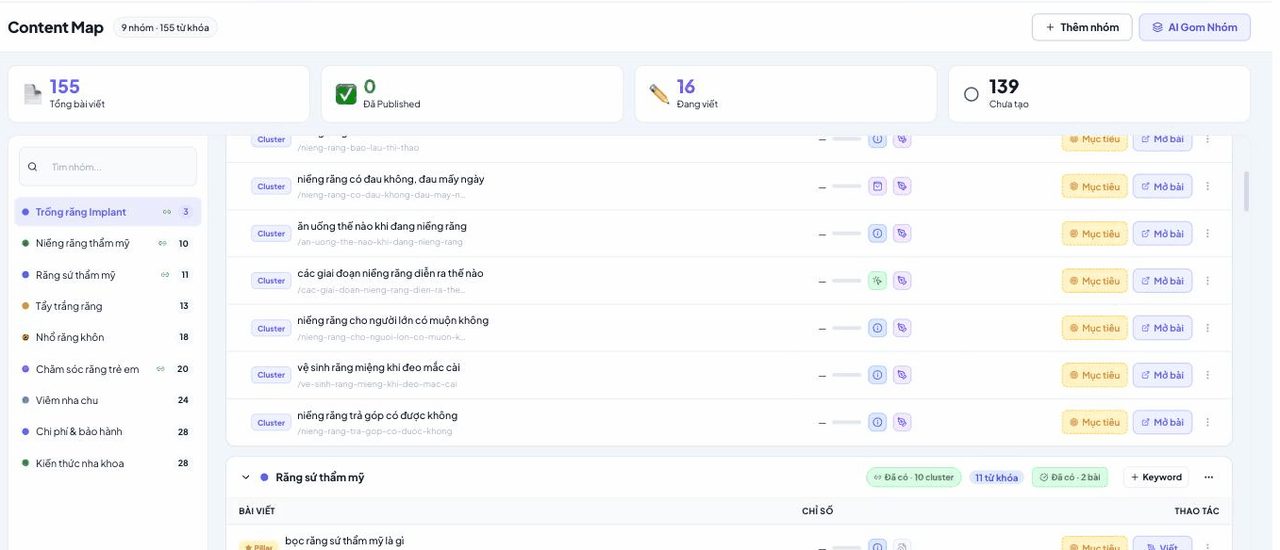The width and height of the screenshot is (1280, 550).
Task: Click link icon beside 'Răng sứ thẩm mỹ' sidebar group
Action: [x=165, y=275]
